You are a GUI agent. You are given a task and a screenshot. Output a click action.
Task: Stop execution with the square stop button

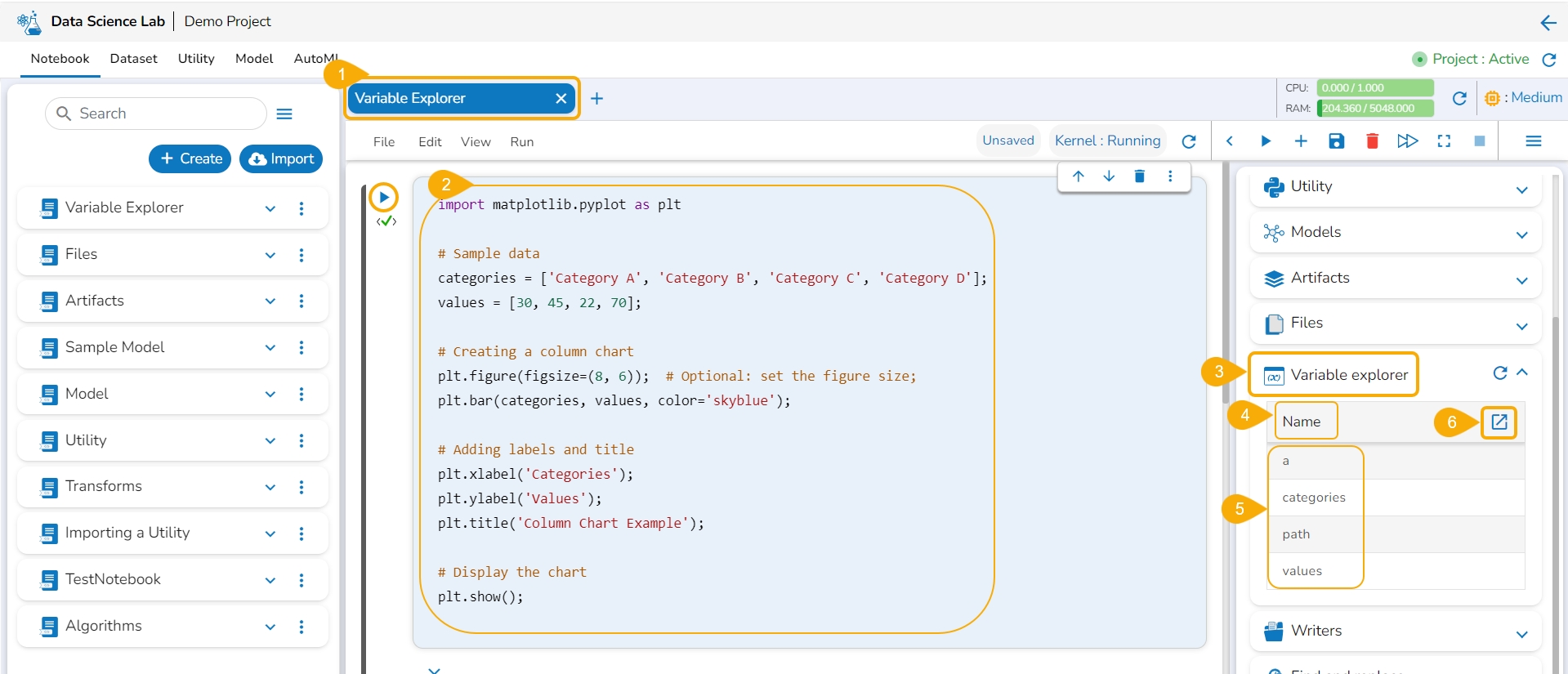[x=1479, y=141]
